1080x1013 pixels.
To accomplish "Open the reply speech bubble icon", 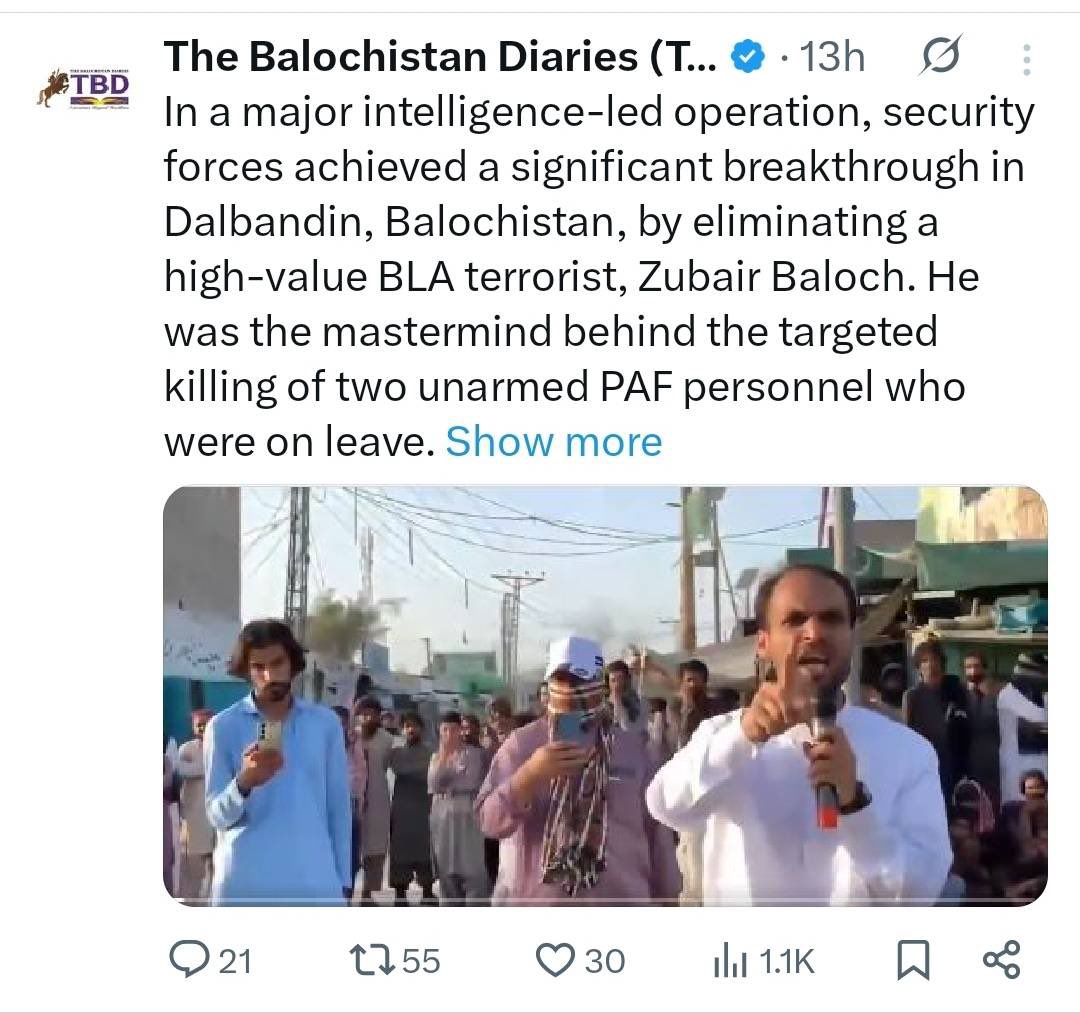I will [x=187, y=959].
